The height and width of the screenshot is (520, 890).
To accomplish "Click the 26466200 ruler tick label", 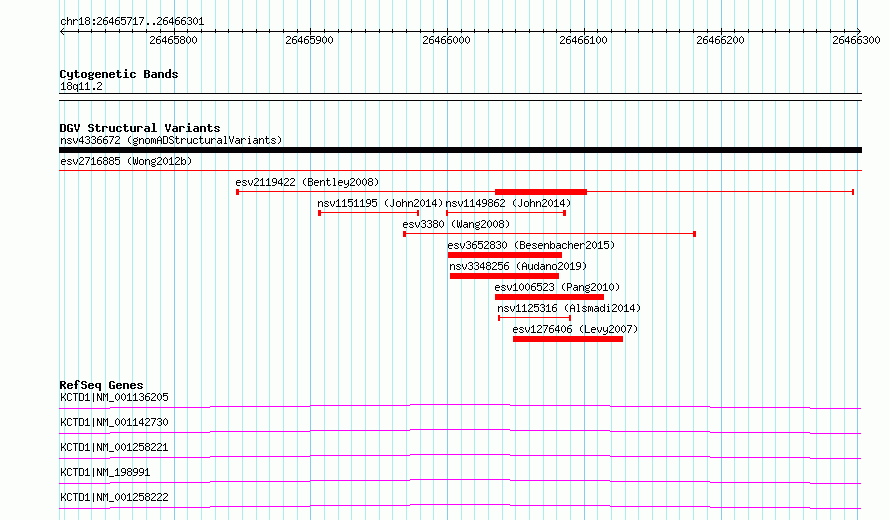I will pos(720,40).
